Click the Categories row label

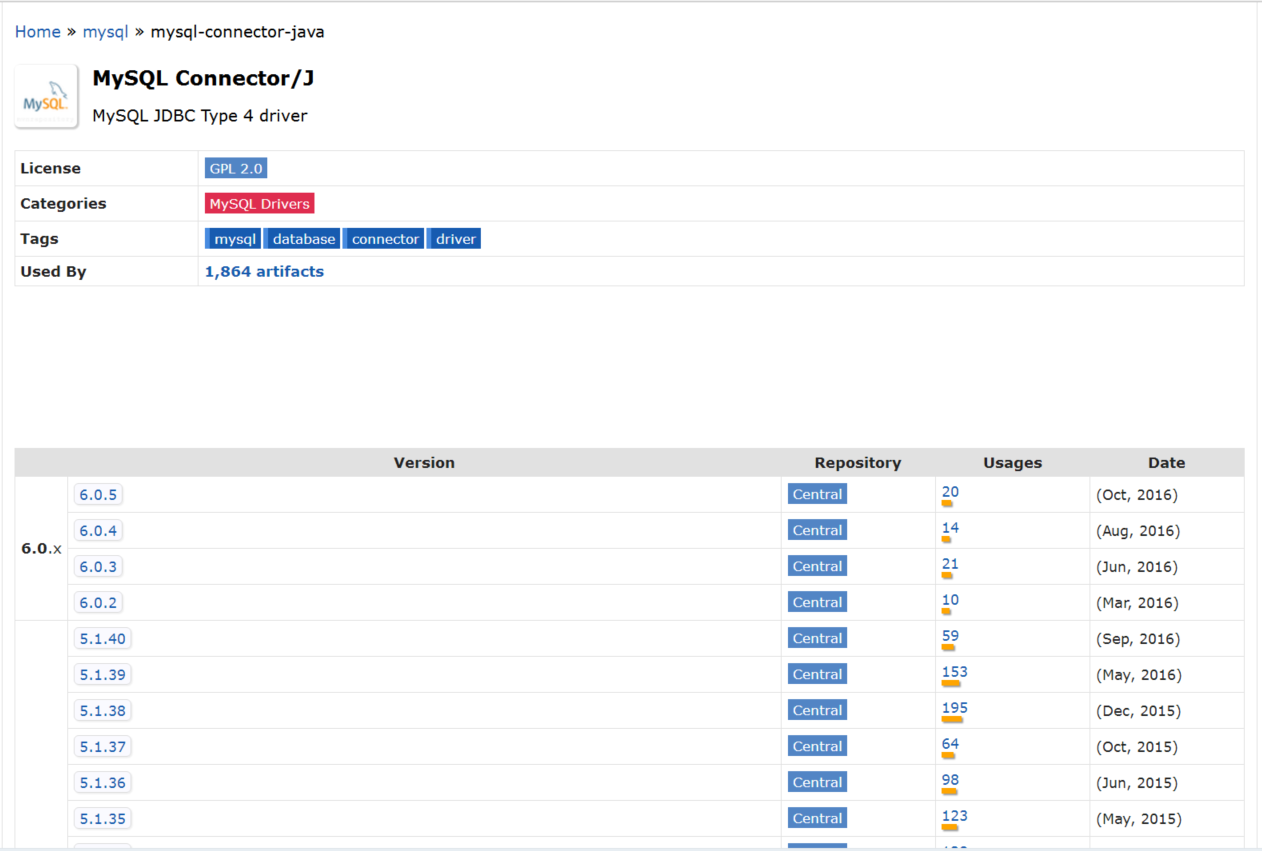[x=63, y=204]
